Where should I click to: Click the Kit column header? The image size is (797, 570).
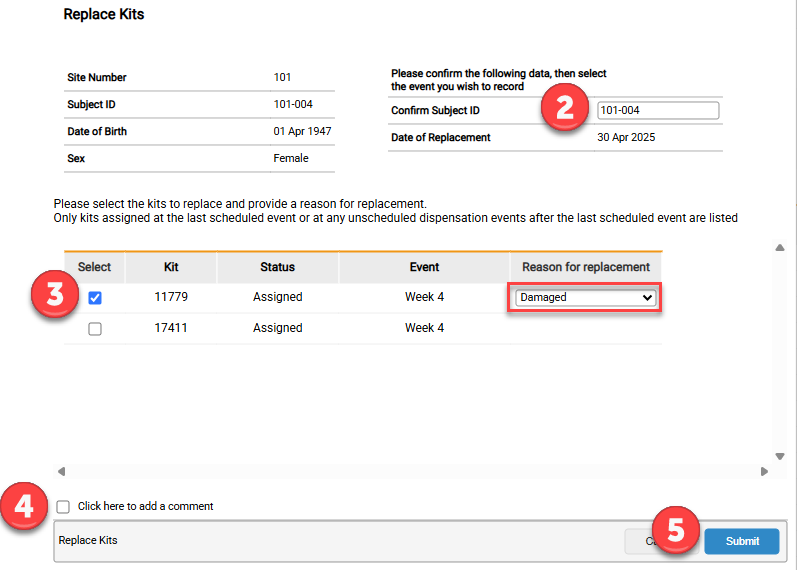tap(171, 267)
